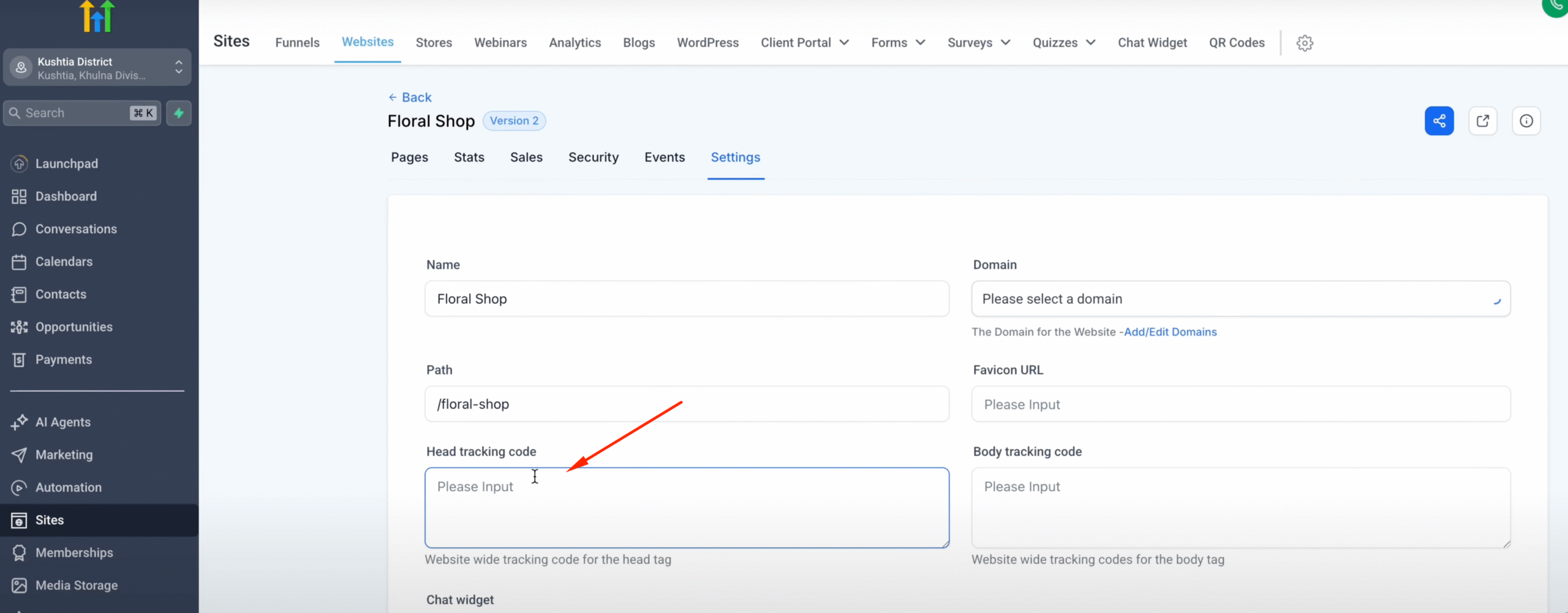Screen dimensions: 1568x613
Task: Open Media Storage in the sidebar
Action: pos(76,585)
